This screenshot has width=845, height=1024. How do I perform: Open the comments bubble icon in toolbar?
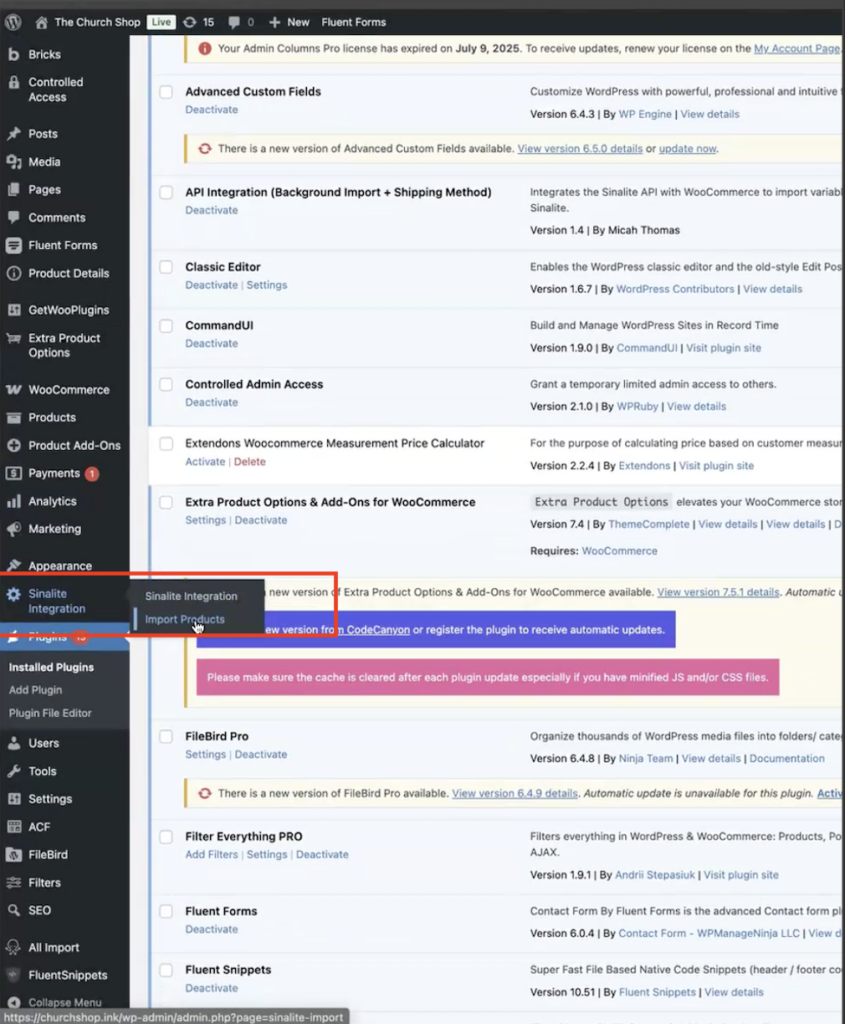point(236,21)
